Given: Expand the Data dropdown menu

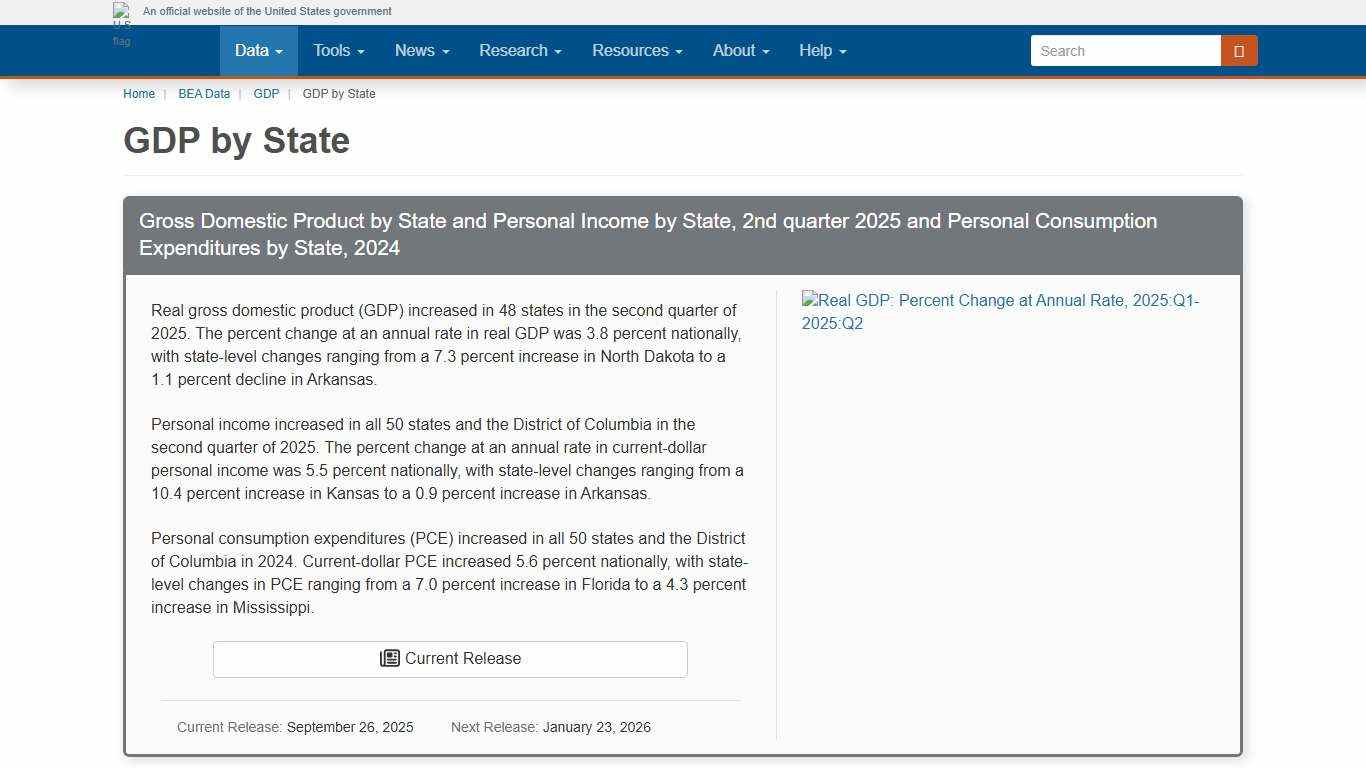Looking at the screenshot, I should pos(258,51).
